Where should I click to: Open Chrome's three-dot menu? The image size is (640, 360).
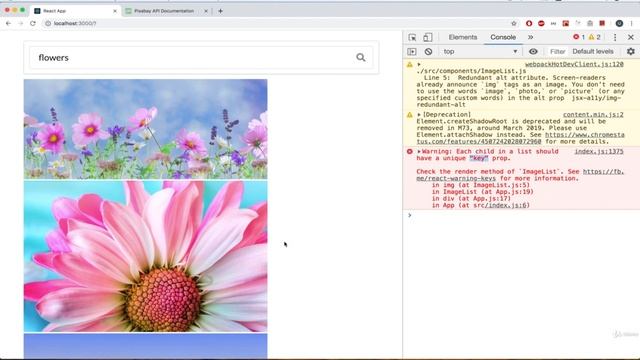(631, 23)
